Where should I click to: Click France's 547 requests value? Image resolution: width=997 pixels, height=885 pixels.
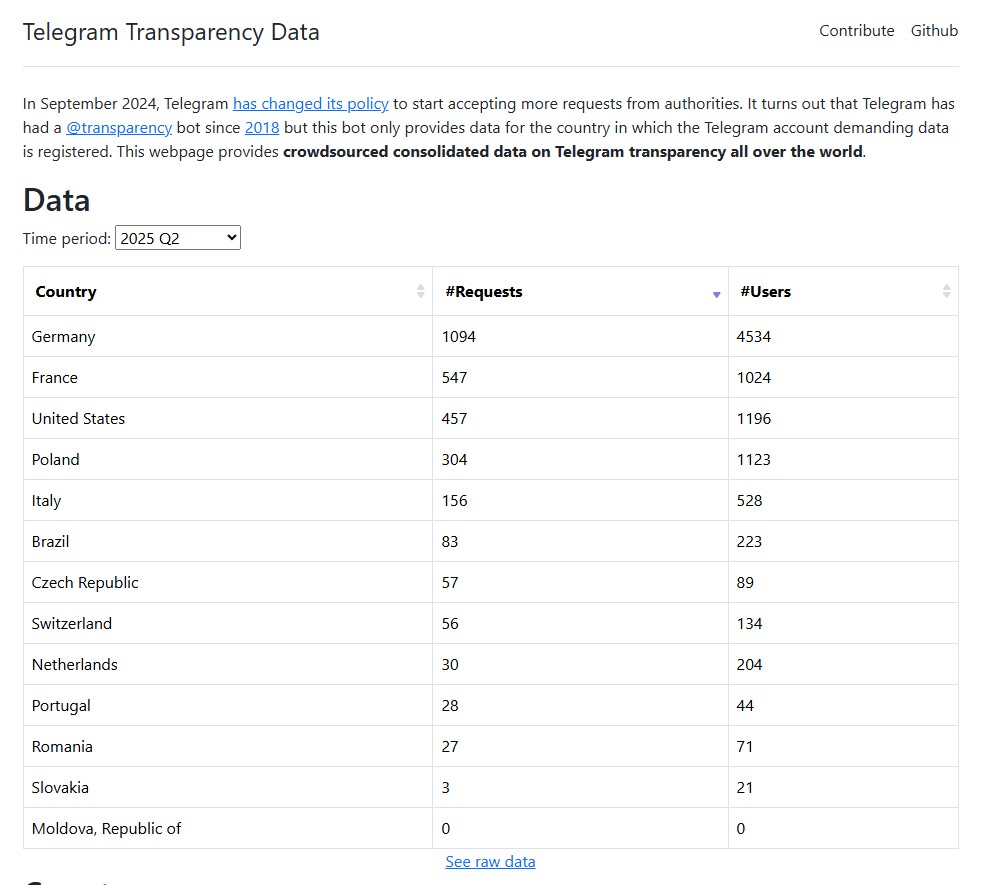pos(455,378)
